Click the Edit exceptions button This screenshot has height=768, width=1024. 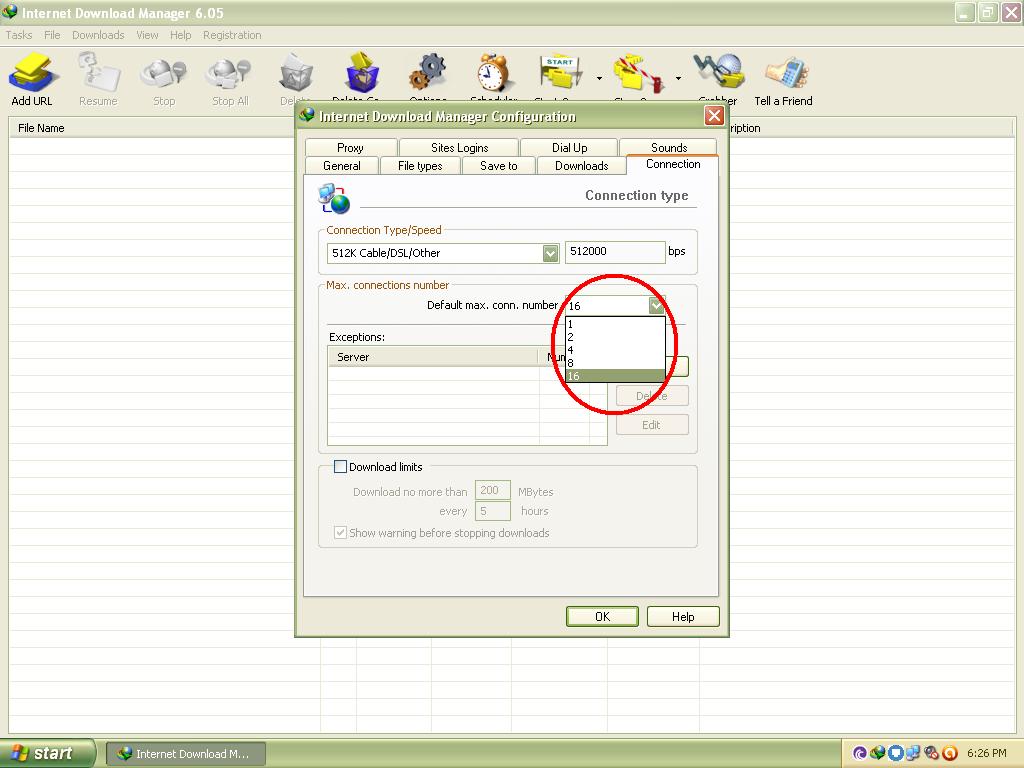tap(652, 424)
